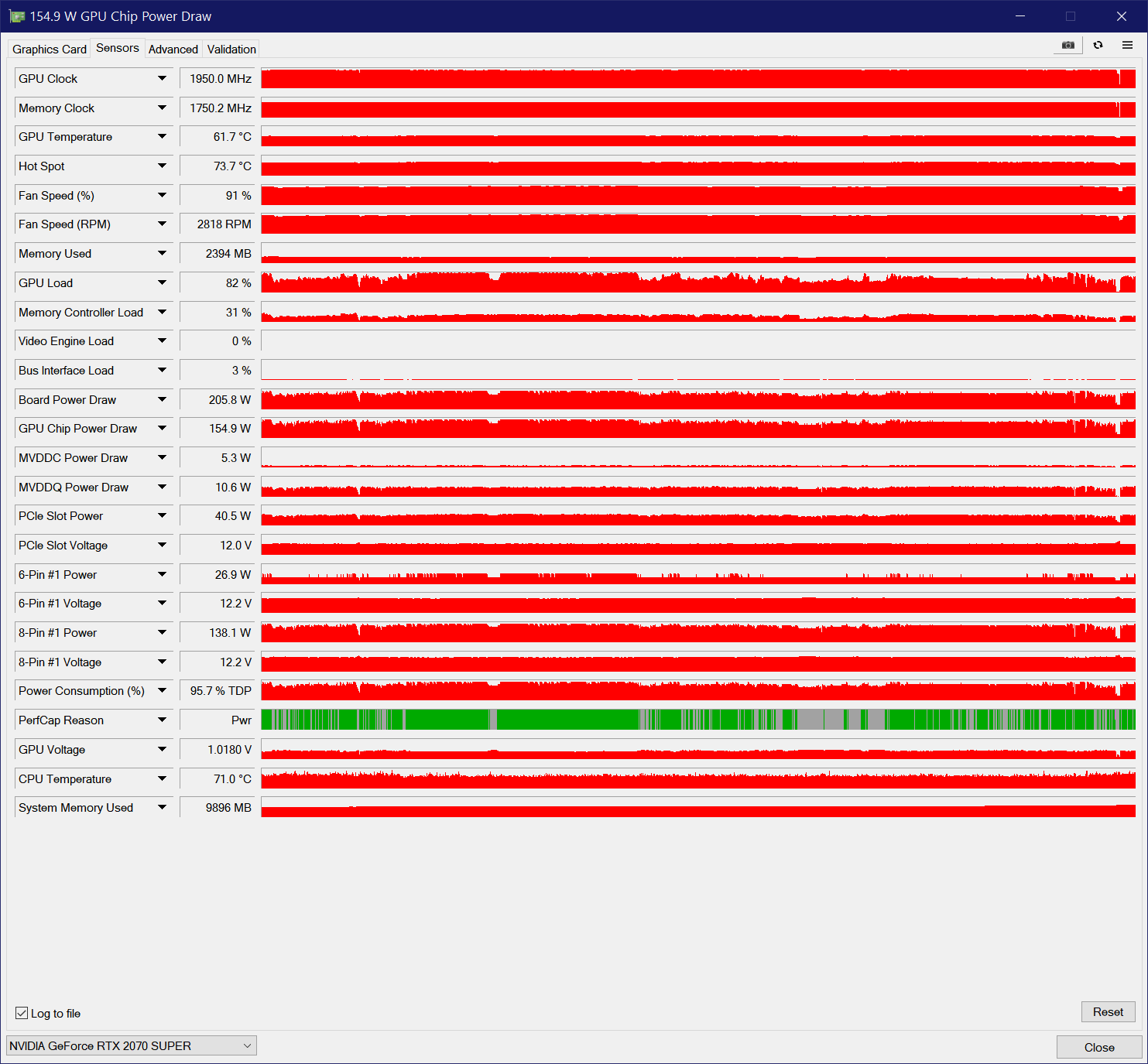Click the 1.0180 V GPU Voltage value
Viewport: 1148px width, 1064px height.
217,750
